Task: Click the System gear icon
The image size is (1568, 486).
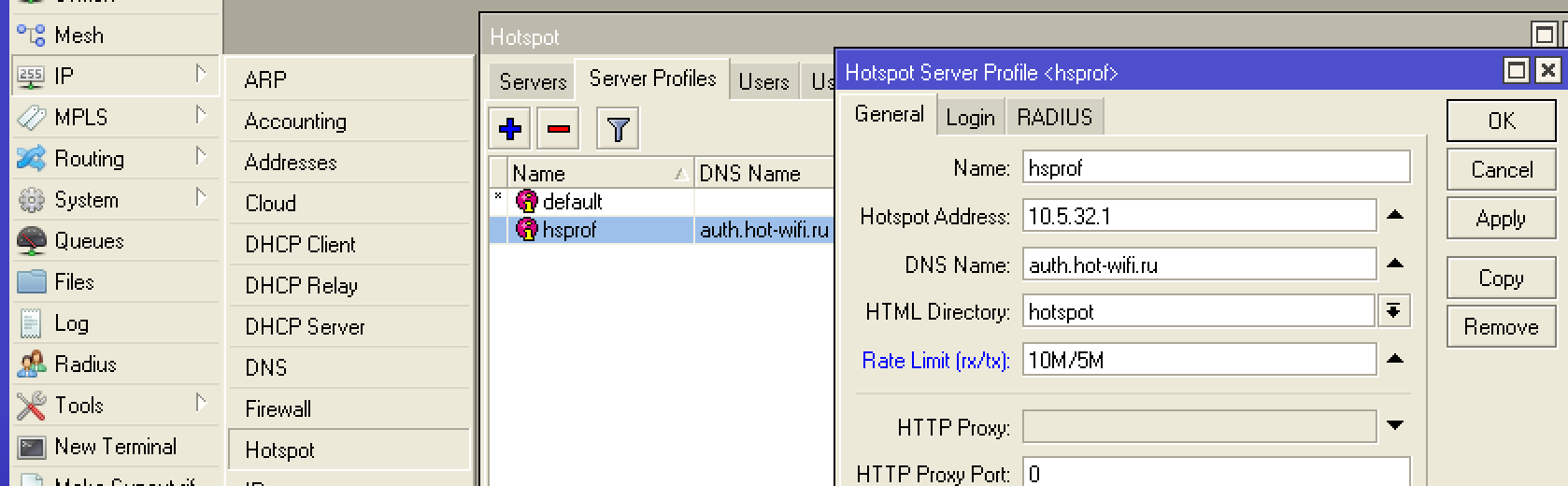Action: pyautogui.click(x=31, y=200)
